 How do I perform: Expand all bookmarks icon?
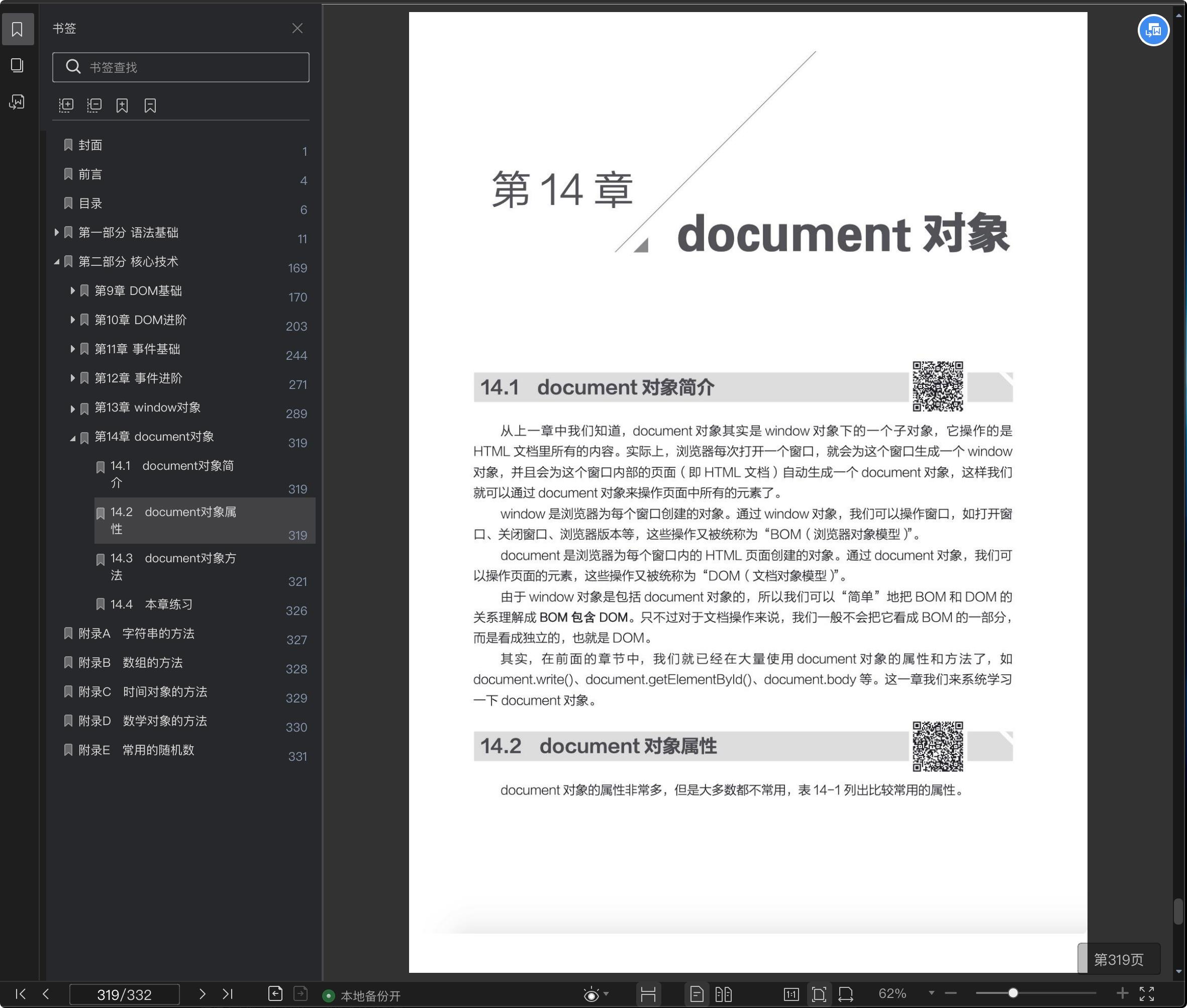(66, 105)
